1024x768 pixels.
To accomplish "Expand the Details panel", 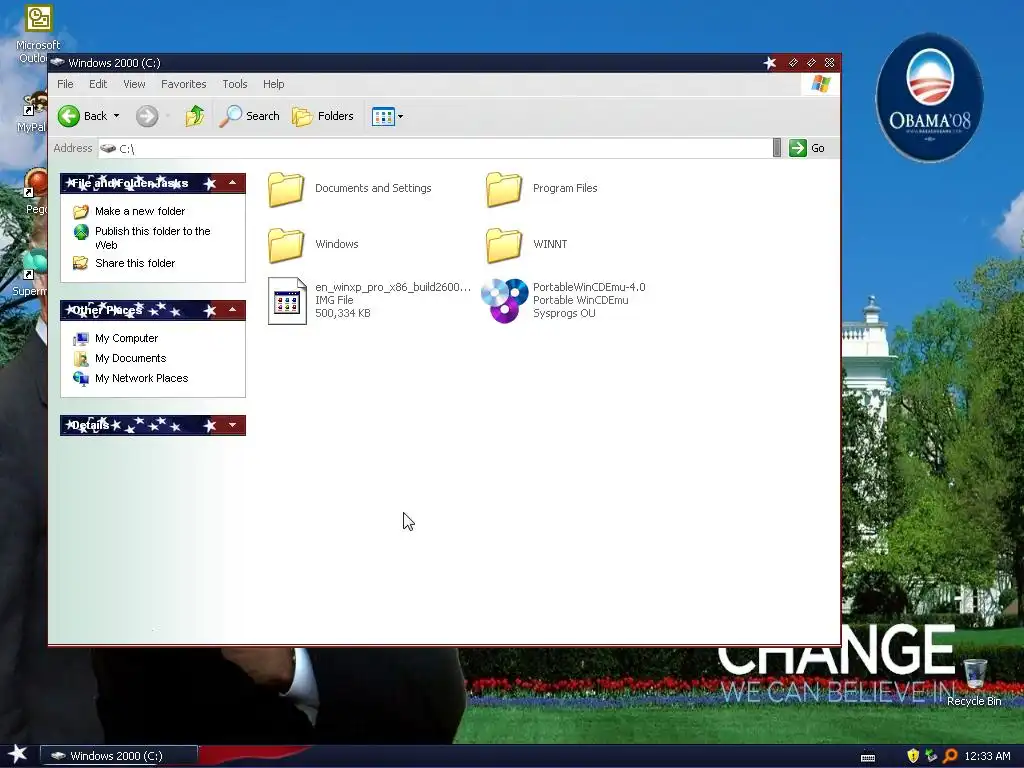I will coord(232,425).
